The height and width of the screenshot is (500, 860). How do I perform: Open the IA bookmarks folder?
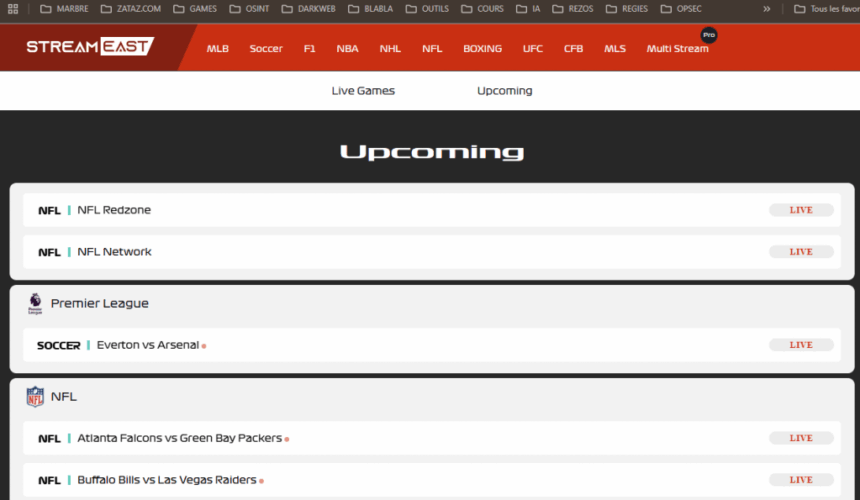coord(528,9)
